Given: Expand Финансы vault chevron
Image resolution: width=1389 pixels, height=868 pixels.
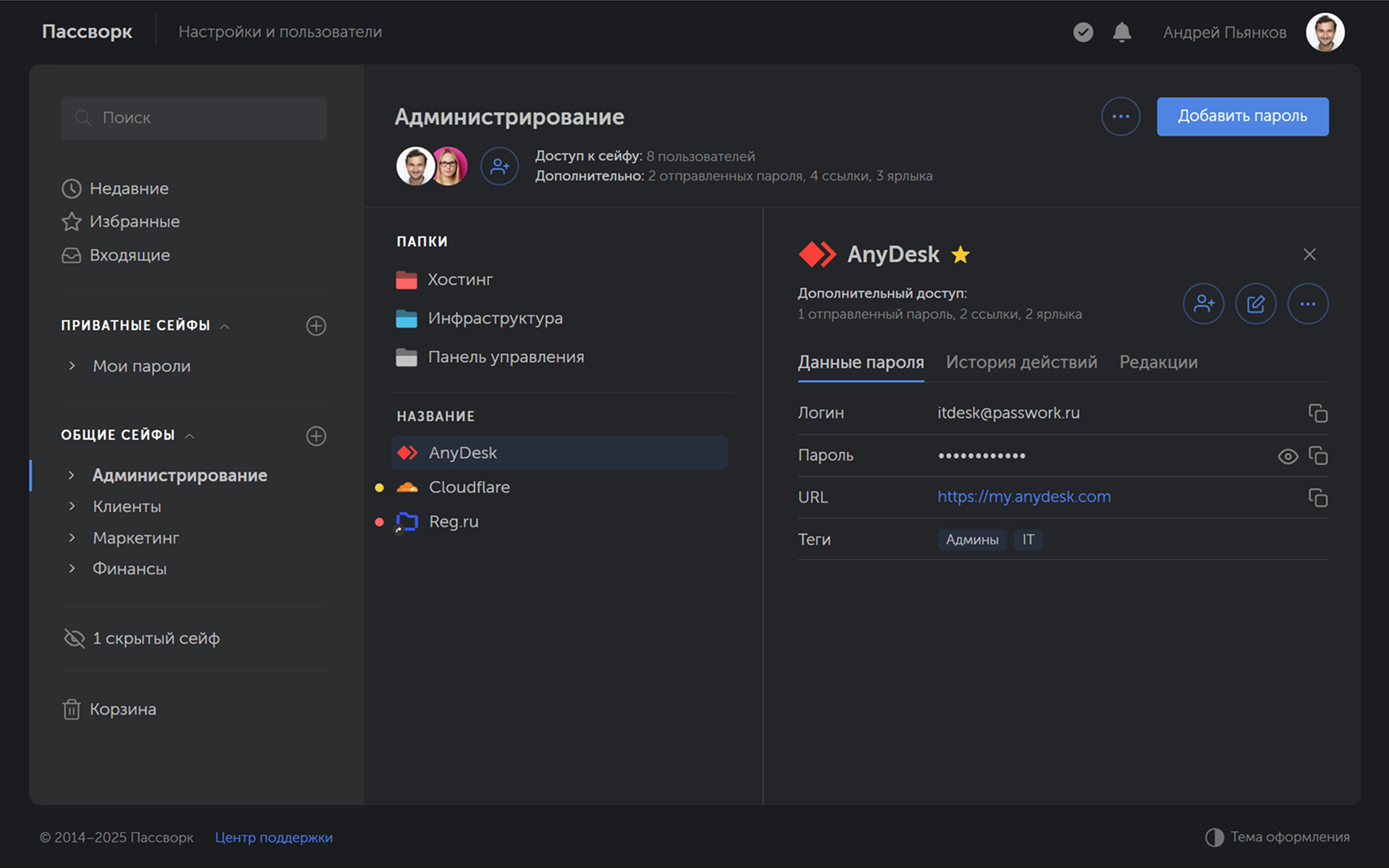Looking at the screenshot, I should pos(72,569).
